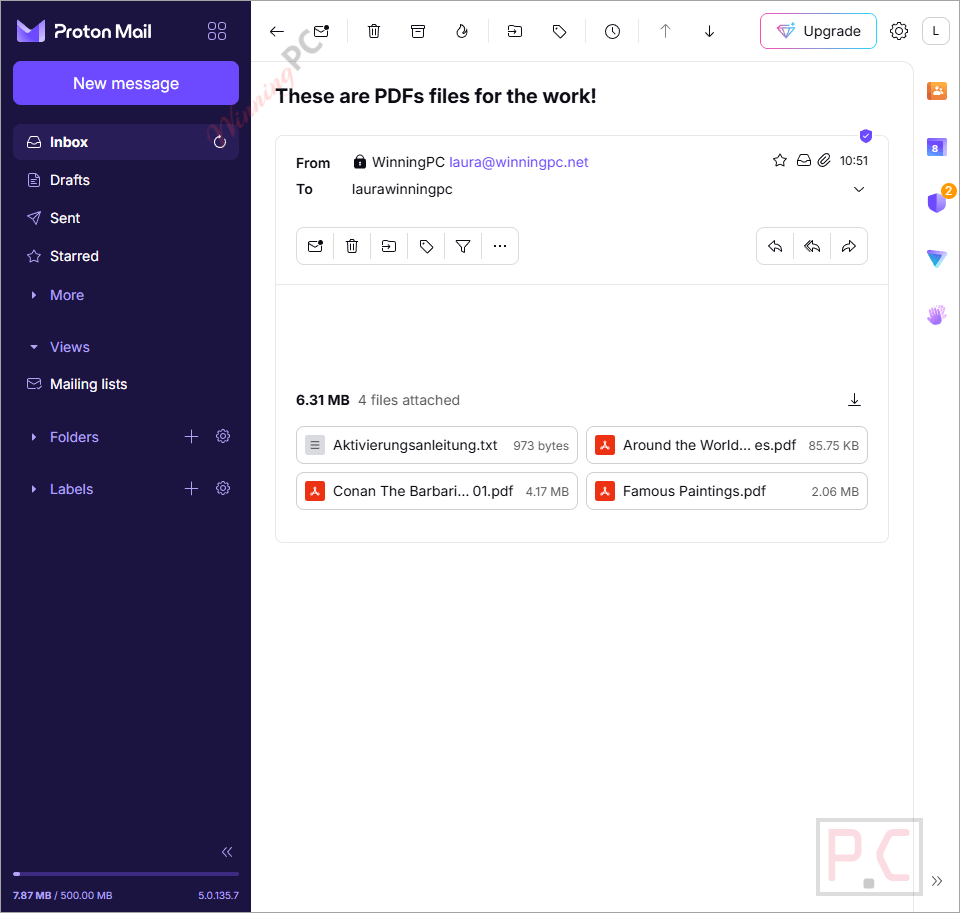This screenshot has height=913, width=960.
Task: Mark message as spam with the fire icon
Action: point(462,31)
